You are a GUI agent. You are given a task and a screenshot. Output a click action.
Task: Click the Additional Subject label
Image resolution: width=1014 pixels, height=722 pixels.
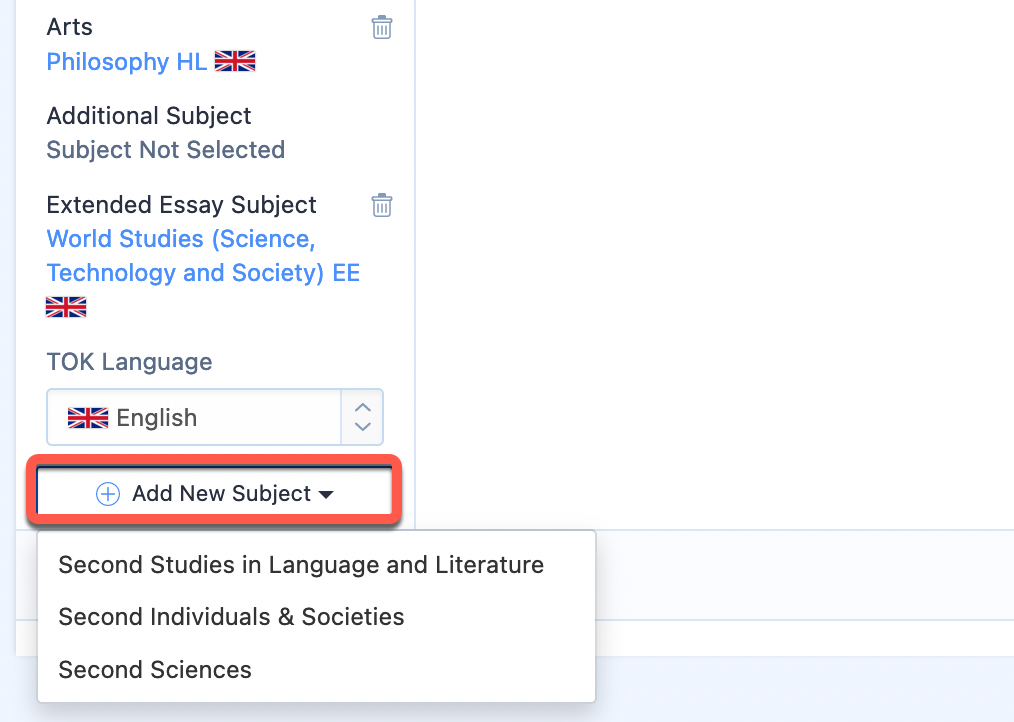point(149,116)
